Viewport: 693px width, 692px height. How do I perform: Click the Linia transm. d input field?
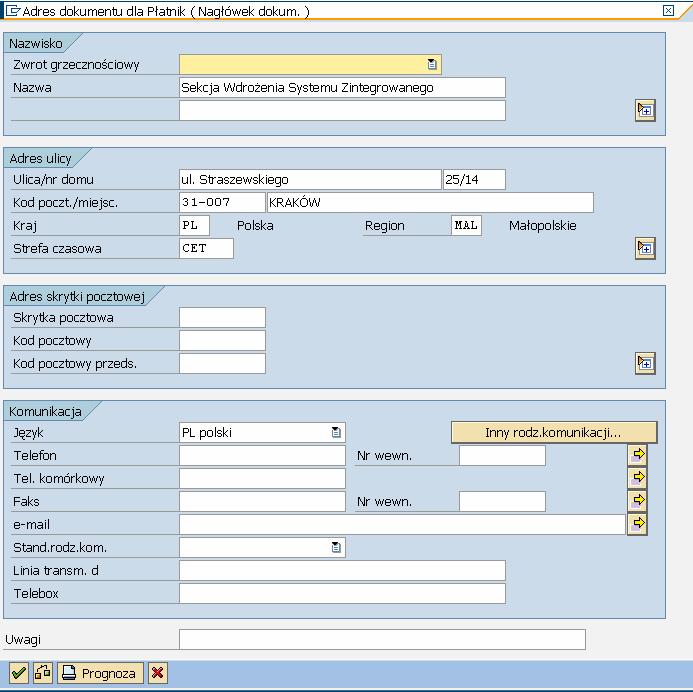click(x=342, y=570)
